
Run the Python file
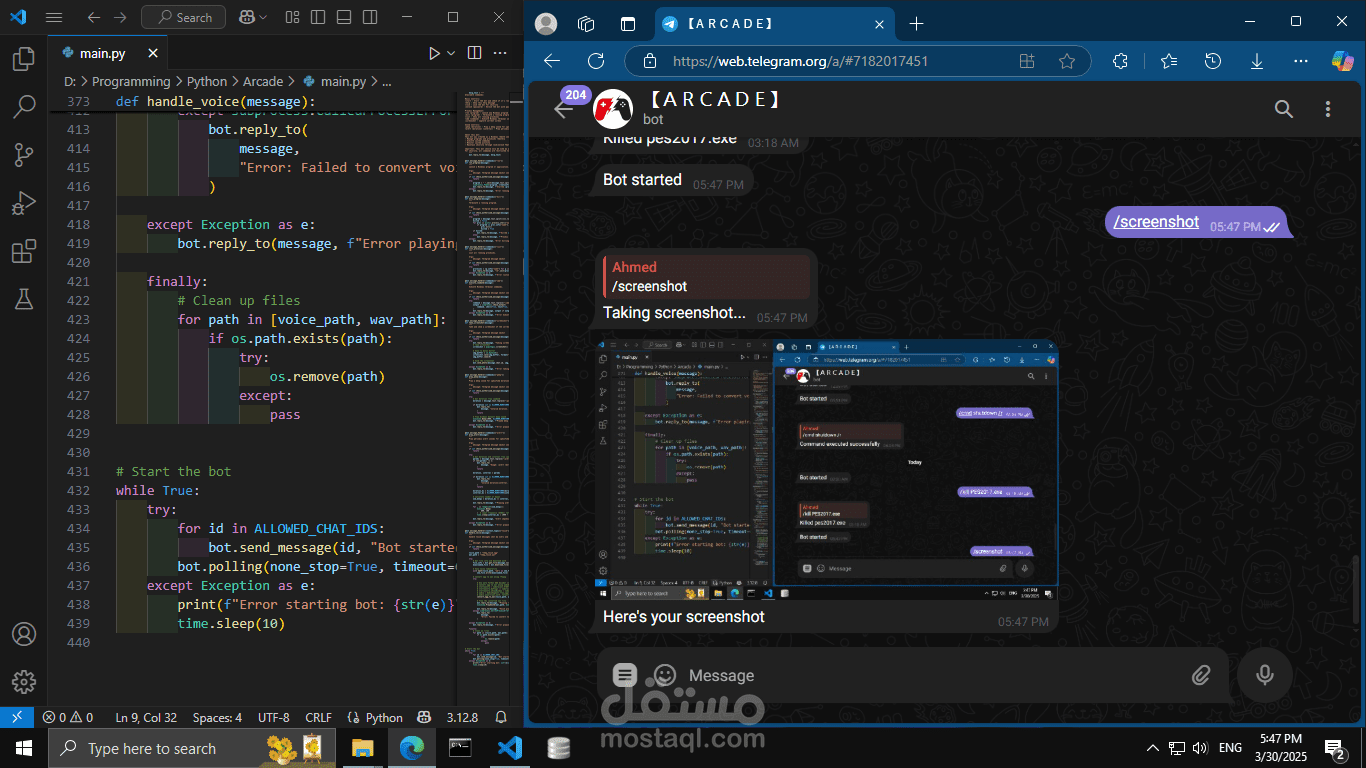[434, 53]
